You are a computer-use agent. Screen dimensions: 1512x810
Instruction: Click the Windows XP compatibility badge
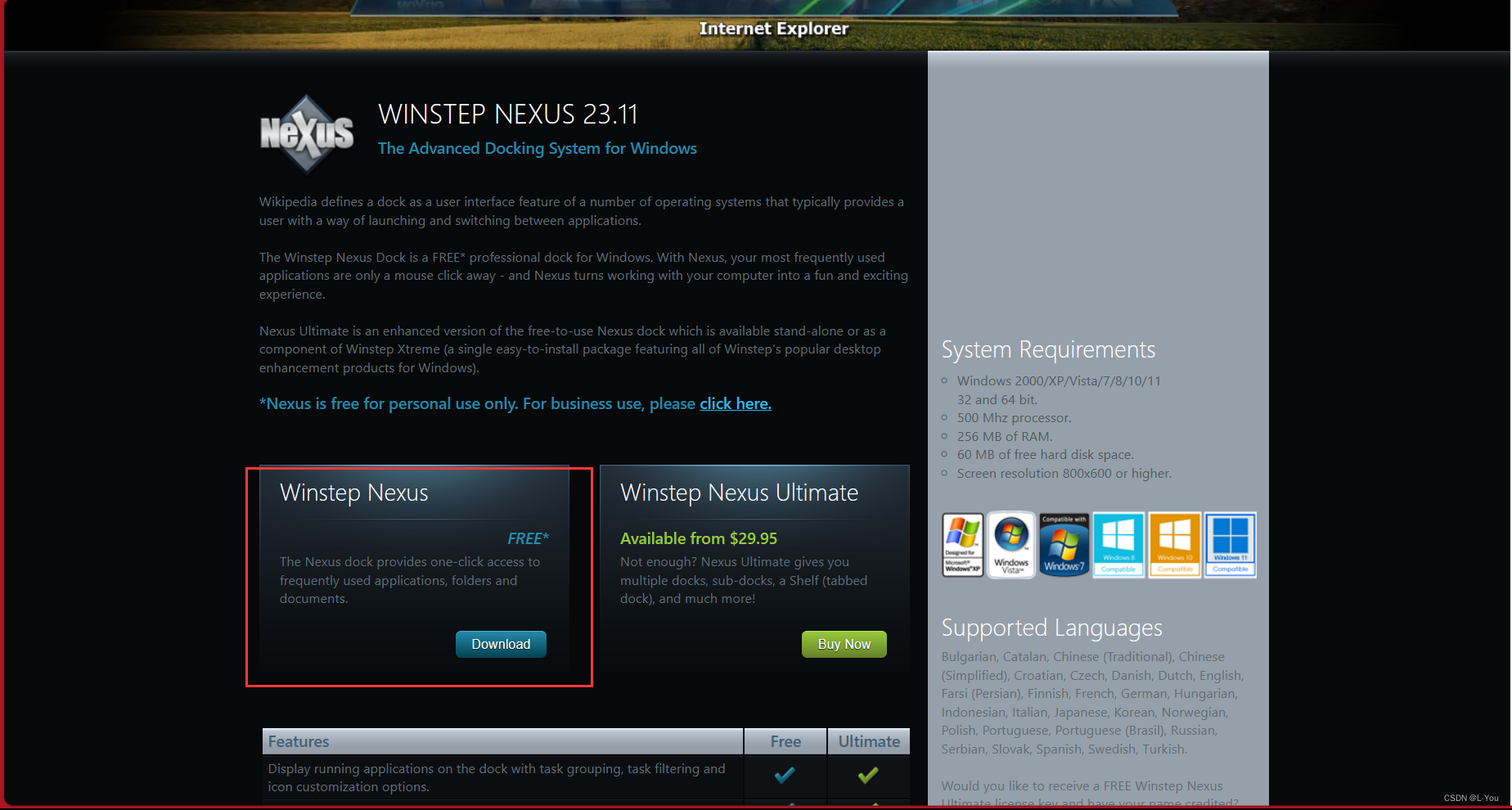(x=962, y=545)
